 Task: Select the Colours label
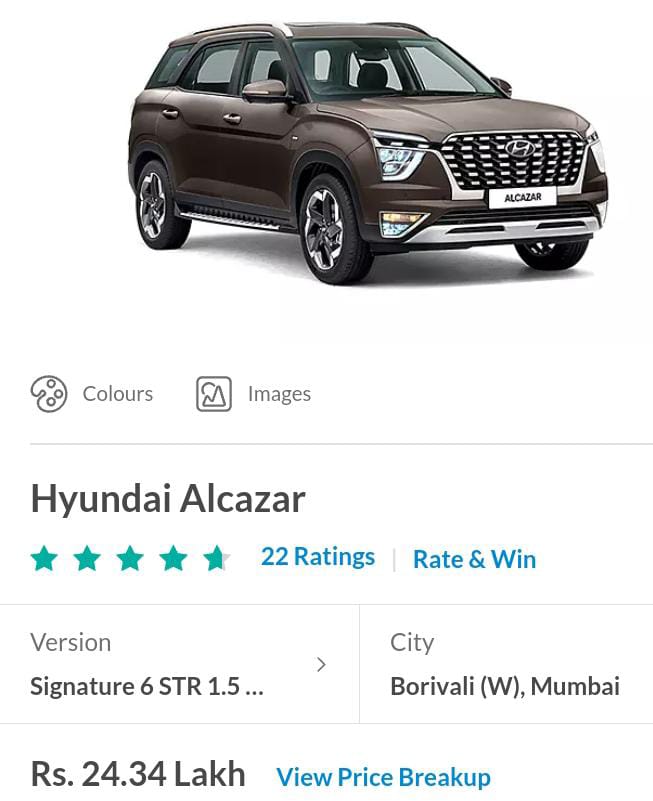pyautogui.click(x=118, y=394)
